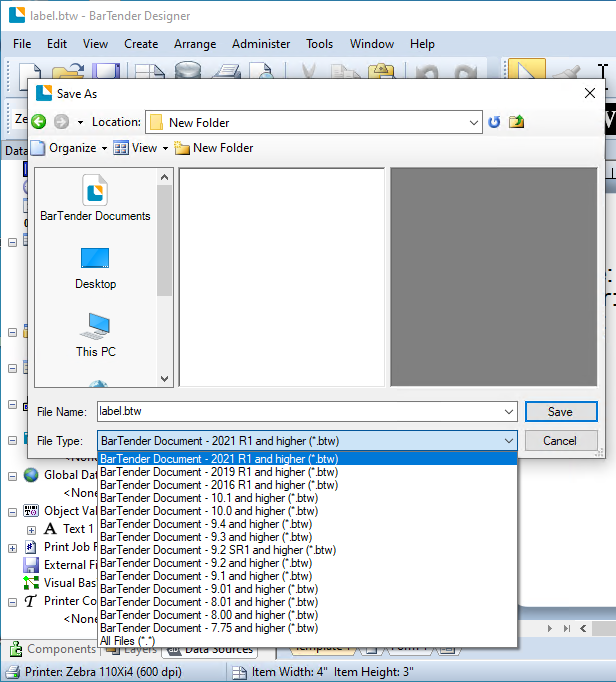Click the Save button
The image size is (616, 682).
coord(560,412)
